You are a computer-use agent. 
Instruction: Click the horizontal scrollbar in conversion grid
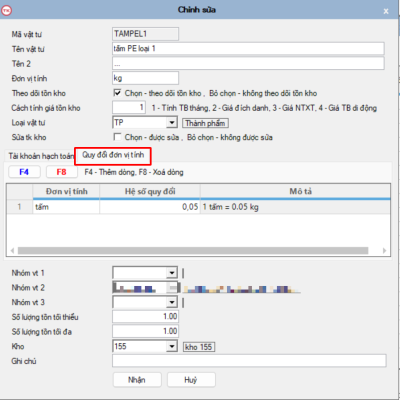coord(193,250)
